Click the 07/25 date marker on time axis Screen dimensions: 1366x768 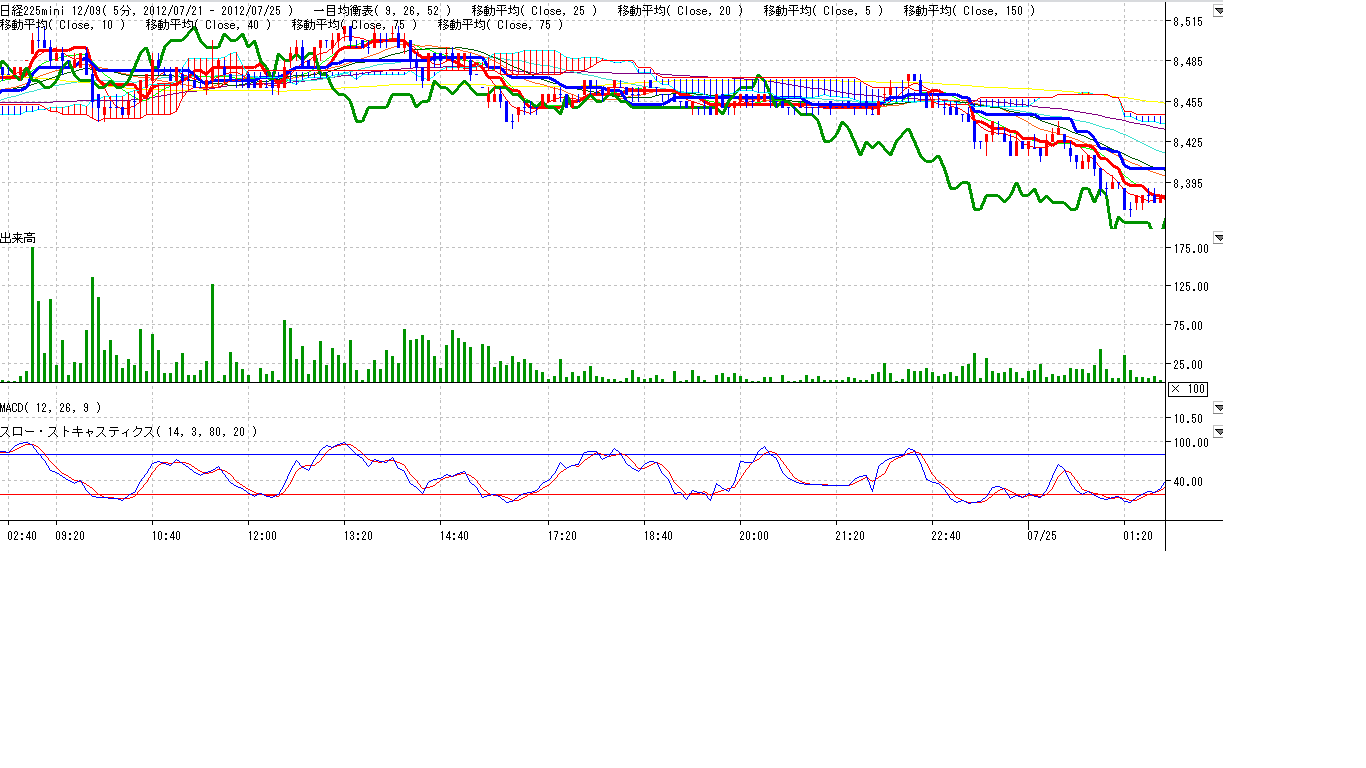[x=1042, y=536]
